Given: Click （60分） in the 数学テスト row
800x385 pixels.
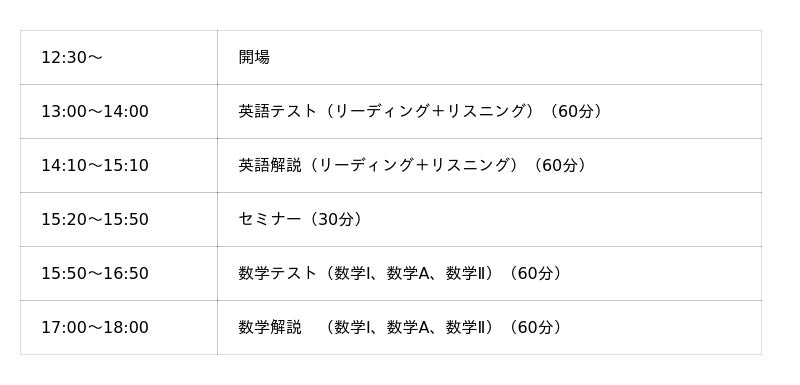Looking at the screenshot, I should [x=534, y=273].
